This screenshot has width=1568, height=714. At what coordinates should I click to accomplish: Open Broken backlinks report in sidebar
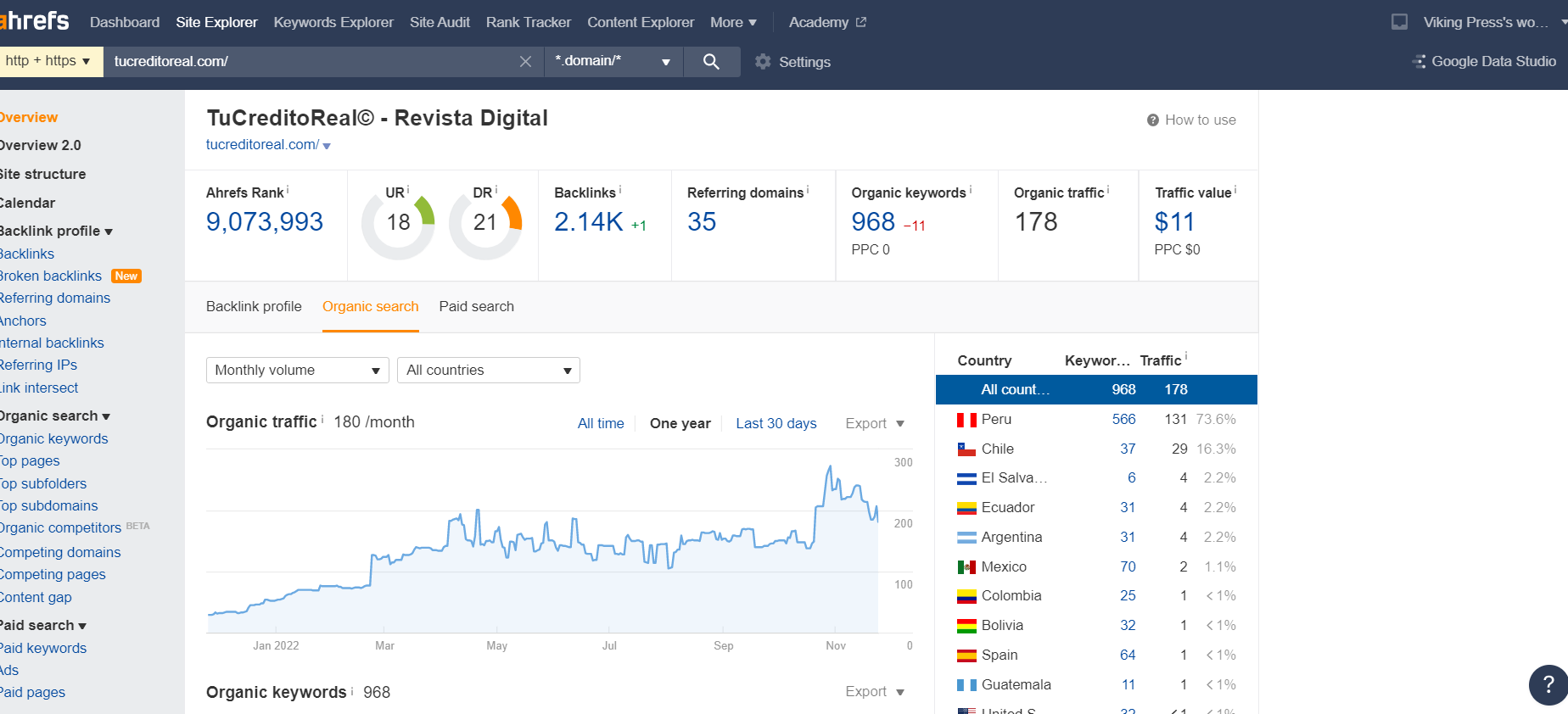tap(51, 276)
